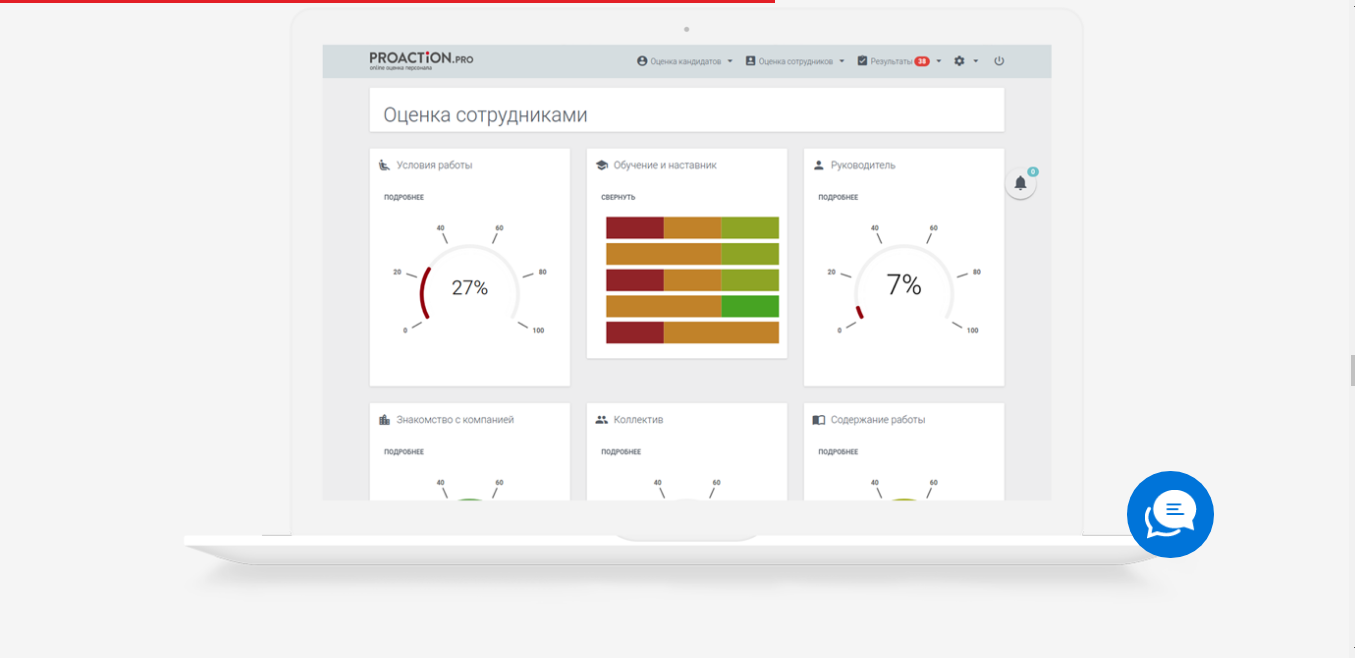This screenshot has width=1355, height=658.
Task: Expand the dropdown next to the settings gear
Action: click(975, 60)
